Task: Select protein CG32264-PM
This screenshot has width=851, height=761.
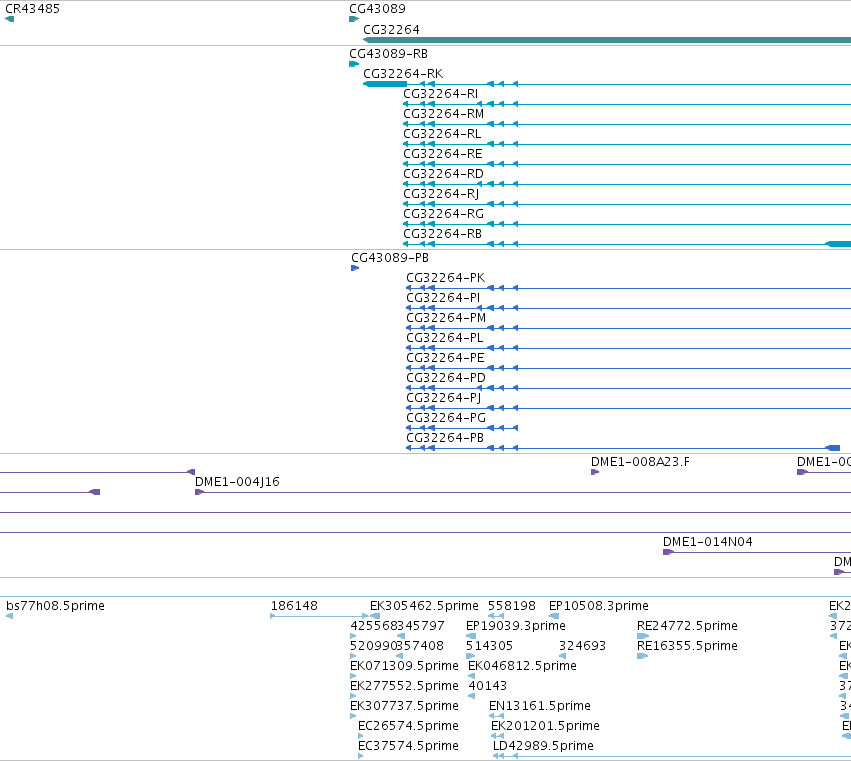Action: (446, 318)
